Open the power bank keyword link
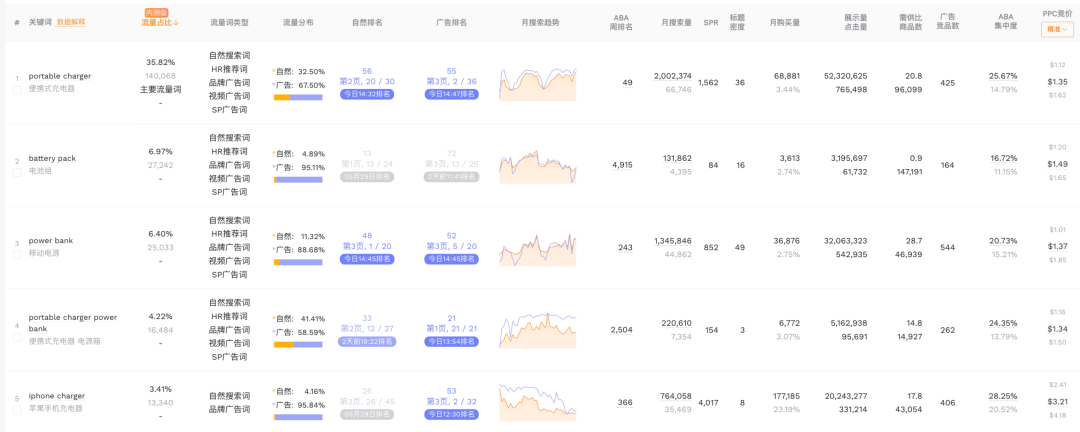Image resolution: width=1080 pixels, height=432 pixels. pos(50,240)
